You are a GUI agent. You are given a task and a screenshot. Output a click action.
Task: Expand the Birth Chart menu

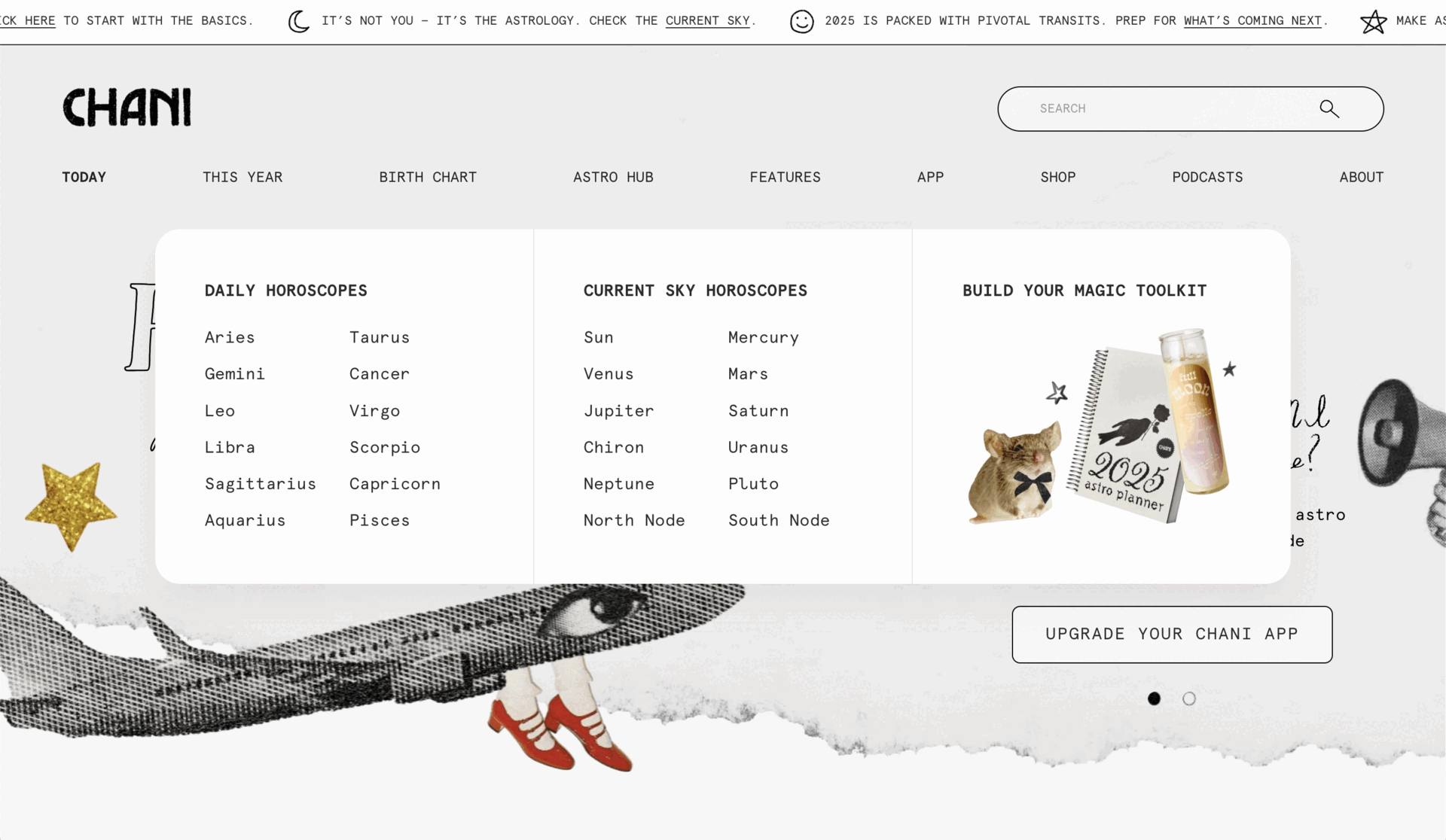(x=428, y=177)
